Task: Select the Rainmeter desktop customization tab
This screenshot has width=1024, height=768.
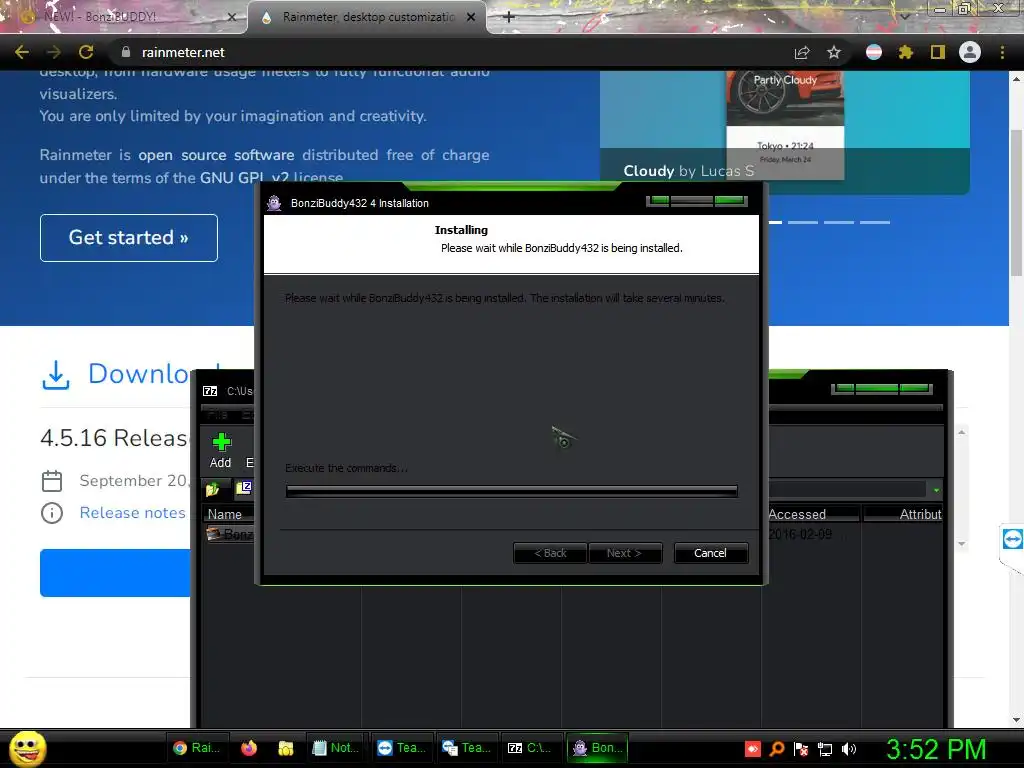Action: point(366,17)
